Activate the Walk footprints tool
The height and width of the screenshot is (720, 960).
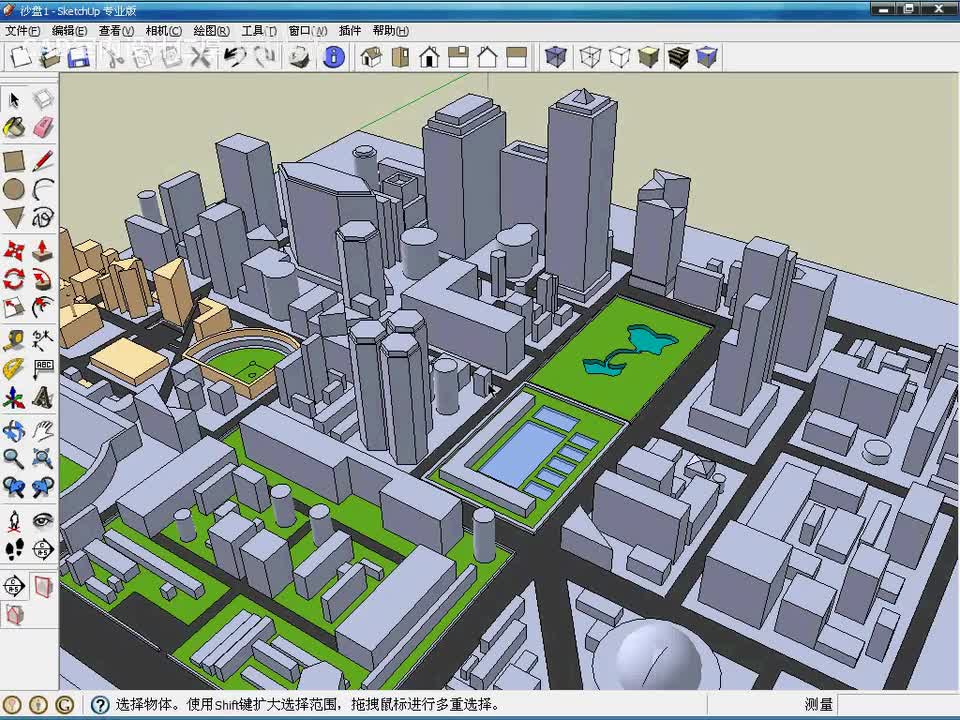coord(14,549)
